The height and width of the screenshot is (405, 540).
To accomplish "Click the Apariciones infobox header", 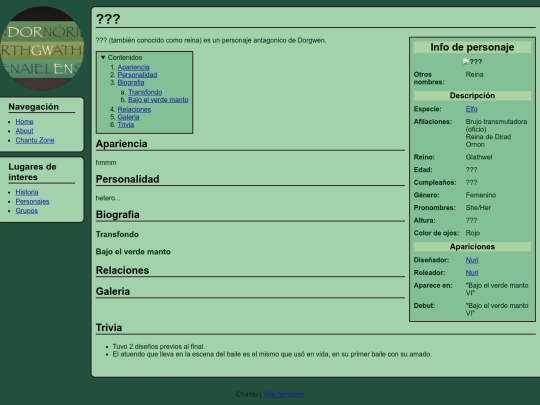I will pos(472,247).
